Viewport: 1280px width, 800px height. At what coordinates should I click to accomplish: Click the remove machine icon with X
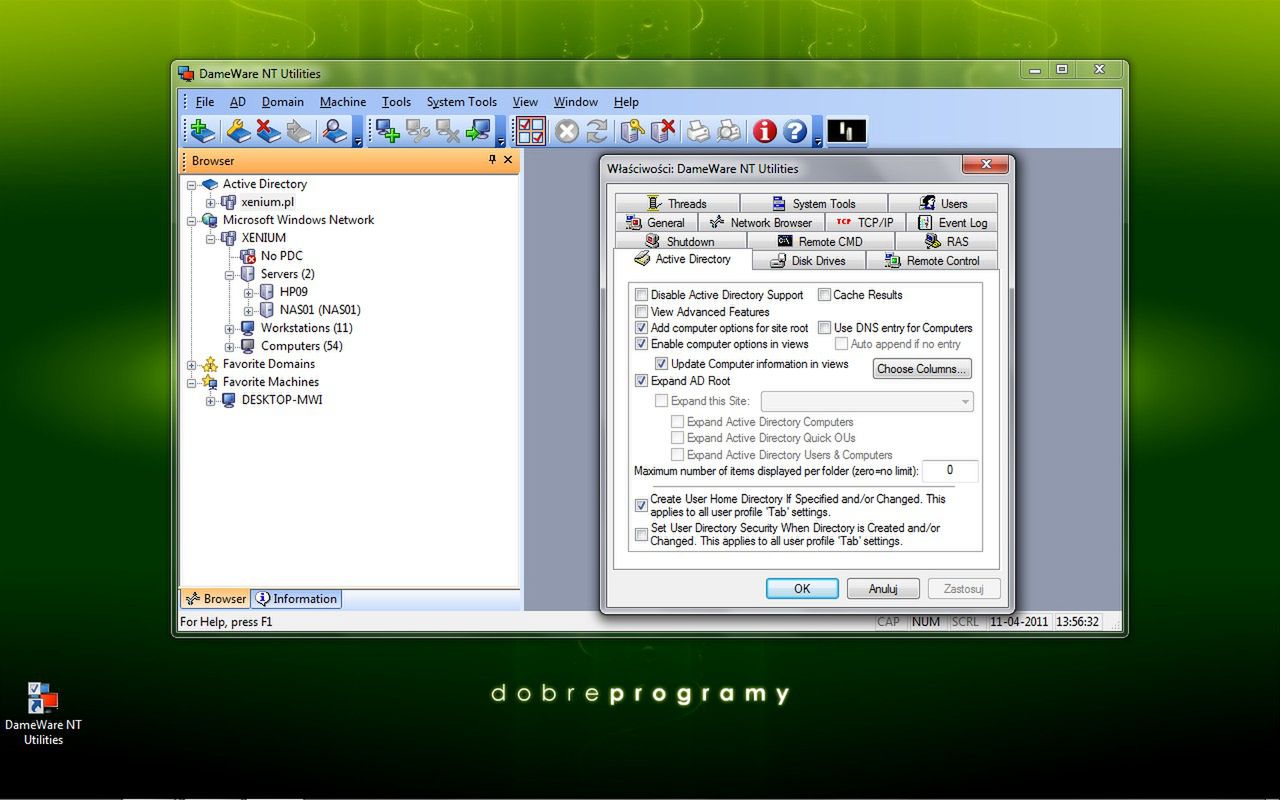pyautogui.click(x=448, y=131)
